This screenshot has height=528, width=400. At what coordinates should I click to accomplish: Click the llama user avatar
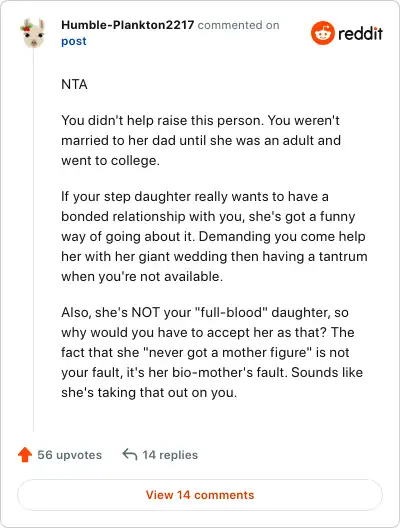(x=33, y=33)
